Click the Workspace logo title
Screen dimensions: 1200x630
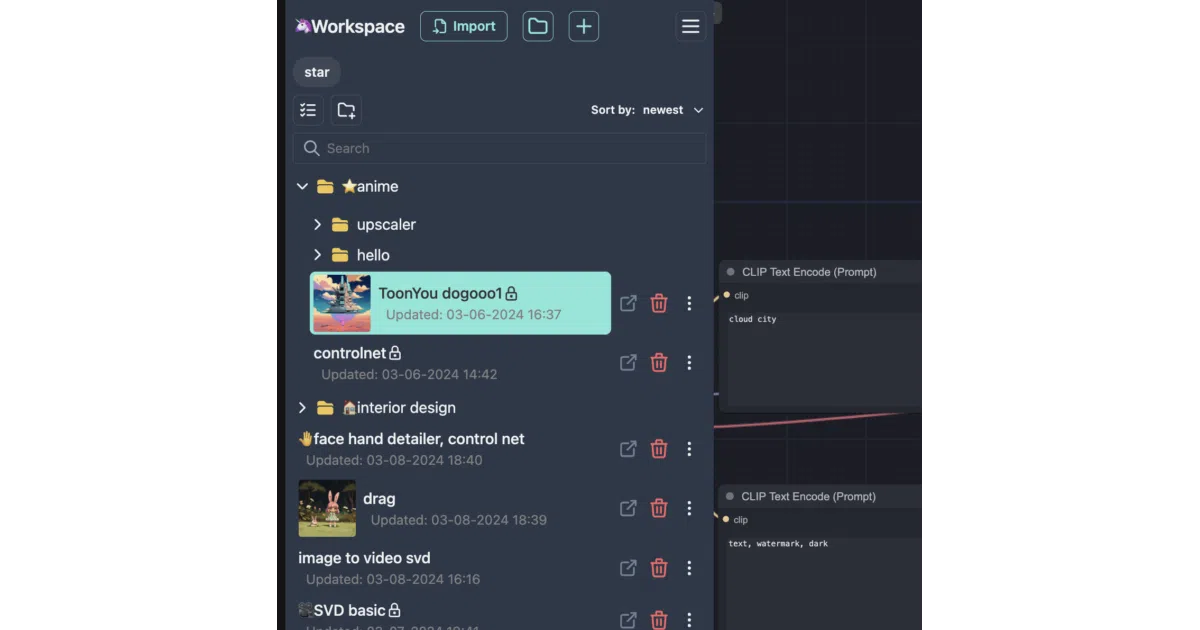pos(350,27)
